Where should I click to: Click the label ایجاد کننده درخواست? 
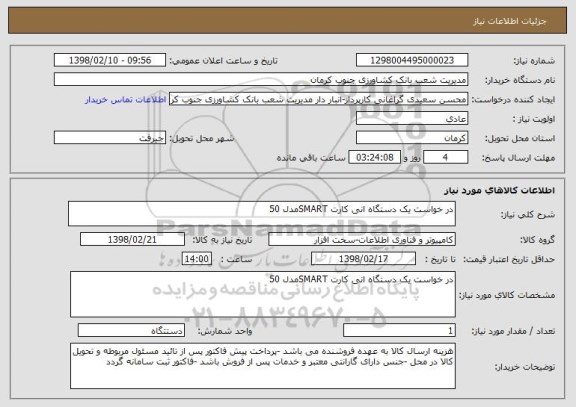[513, 100]
